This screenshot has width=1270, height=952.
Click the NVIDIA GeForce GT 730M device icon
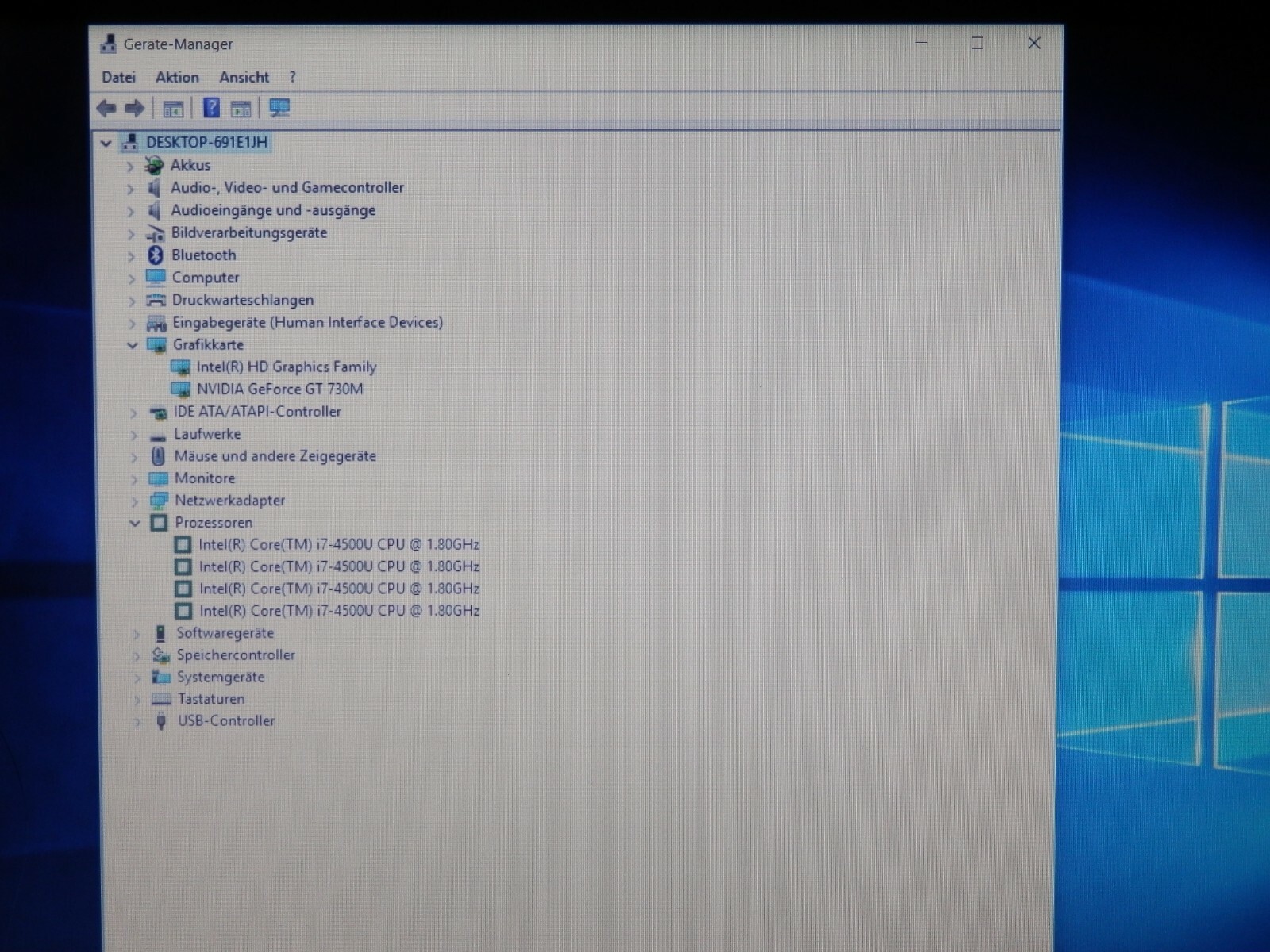pyautogui.click(x=181, y=389)
